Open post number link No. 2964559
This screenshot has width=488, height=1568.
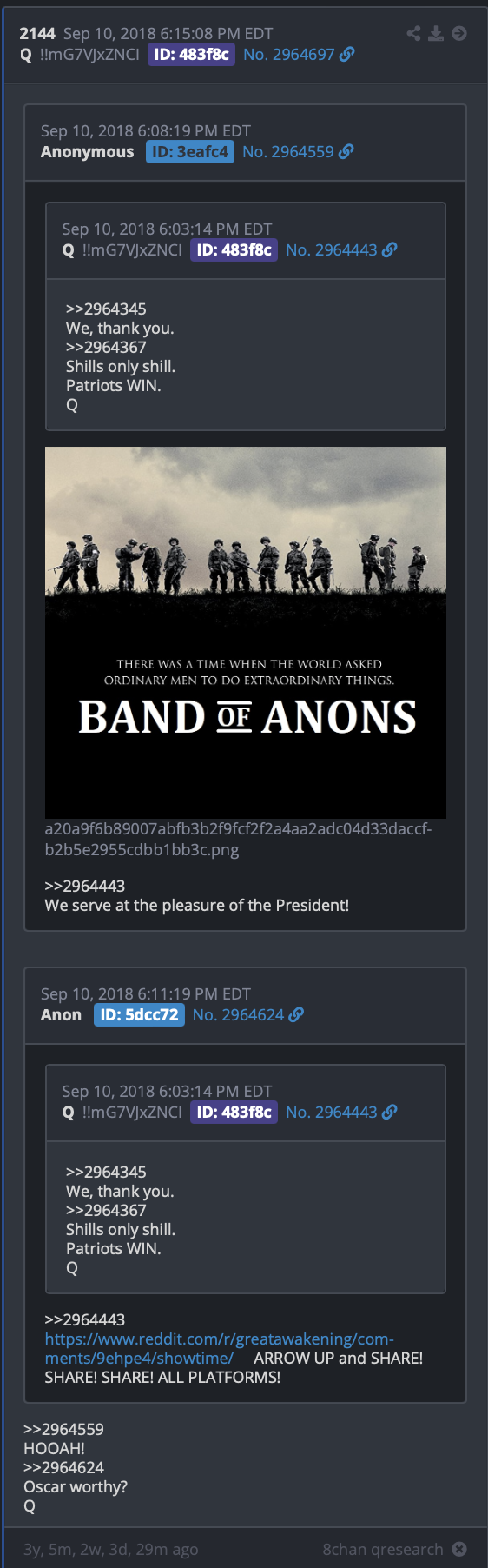(x=288, y=151)
